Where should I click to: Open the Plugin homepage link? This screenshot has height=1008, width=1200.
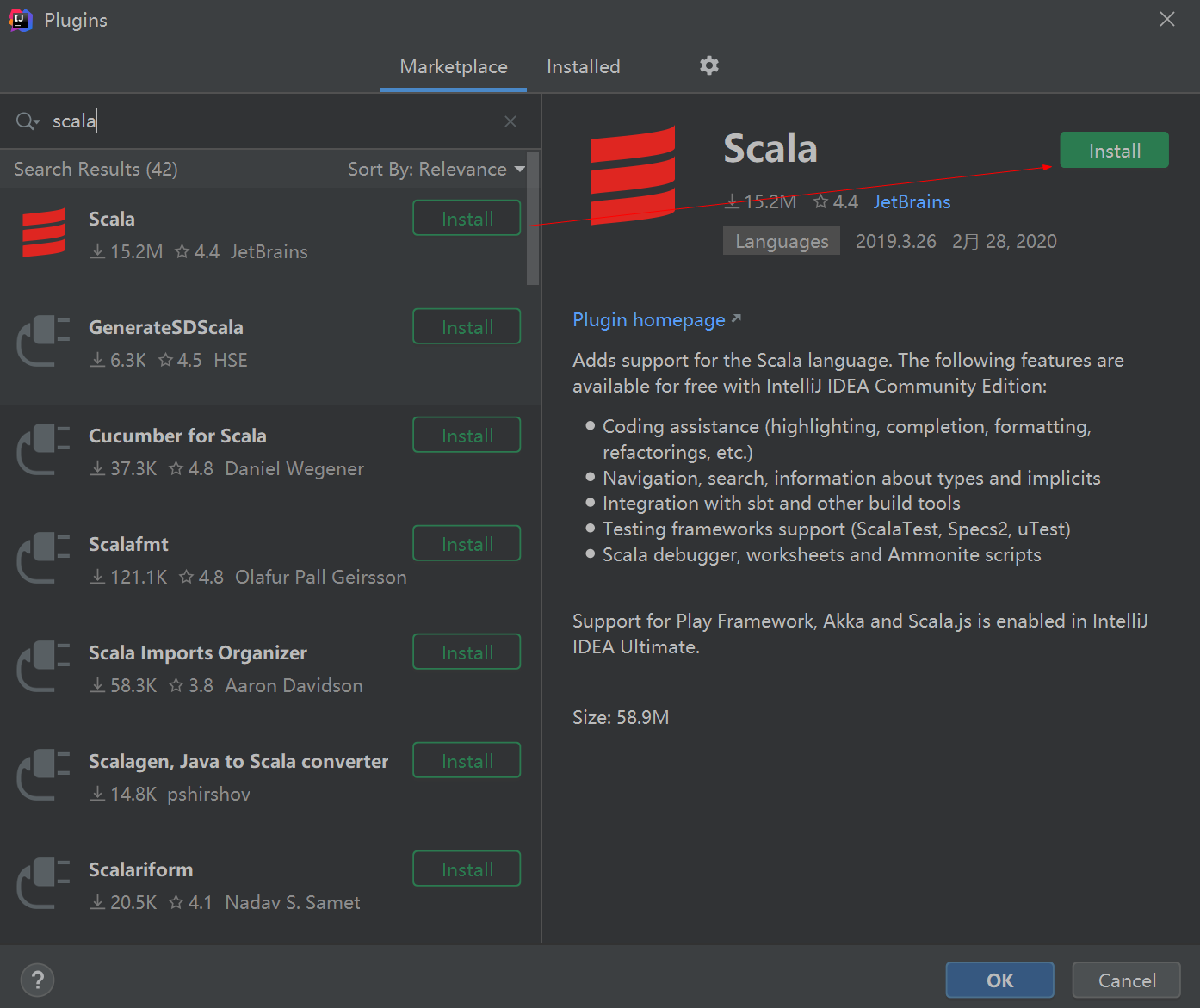(657, 319)
